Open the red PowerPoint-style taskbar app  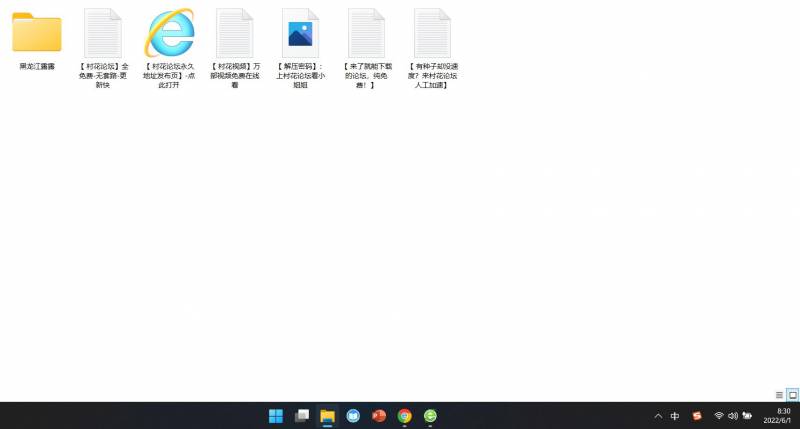click(379, 416)
